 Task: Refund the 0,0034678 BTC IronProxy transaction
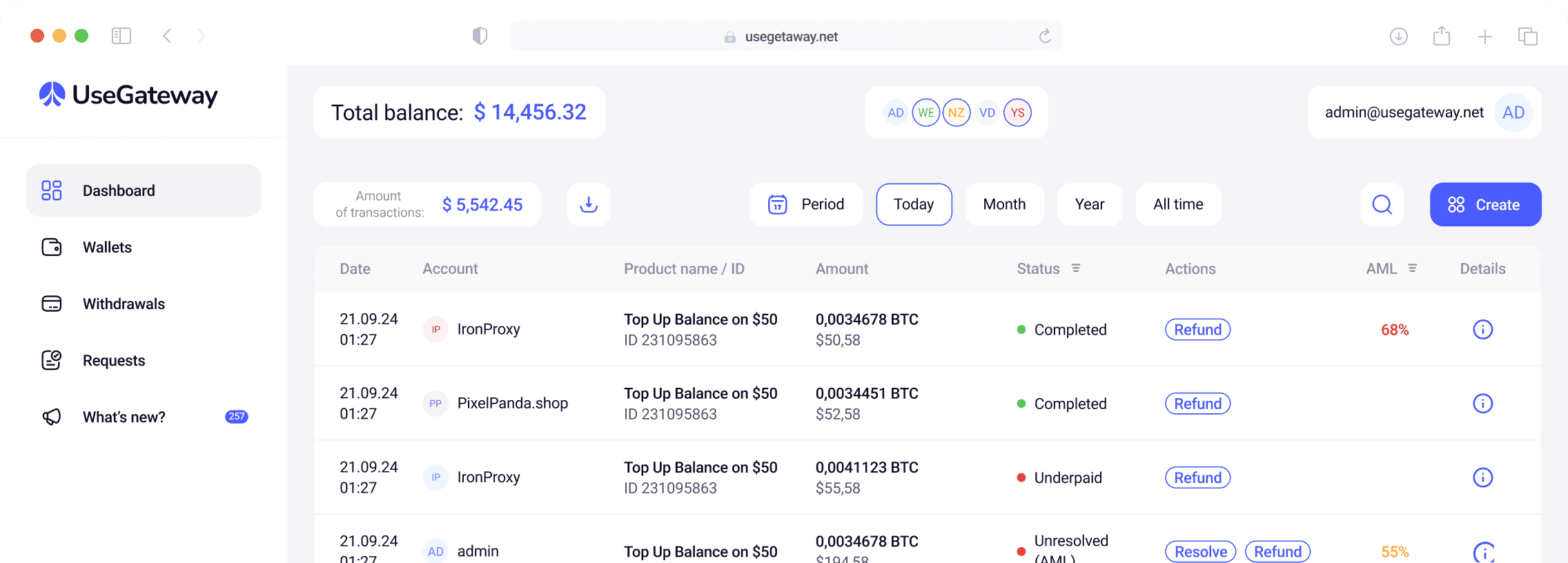point(1198,330)
